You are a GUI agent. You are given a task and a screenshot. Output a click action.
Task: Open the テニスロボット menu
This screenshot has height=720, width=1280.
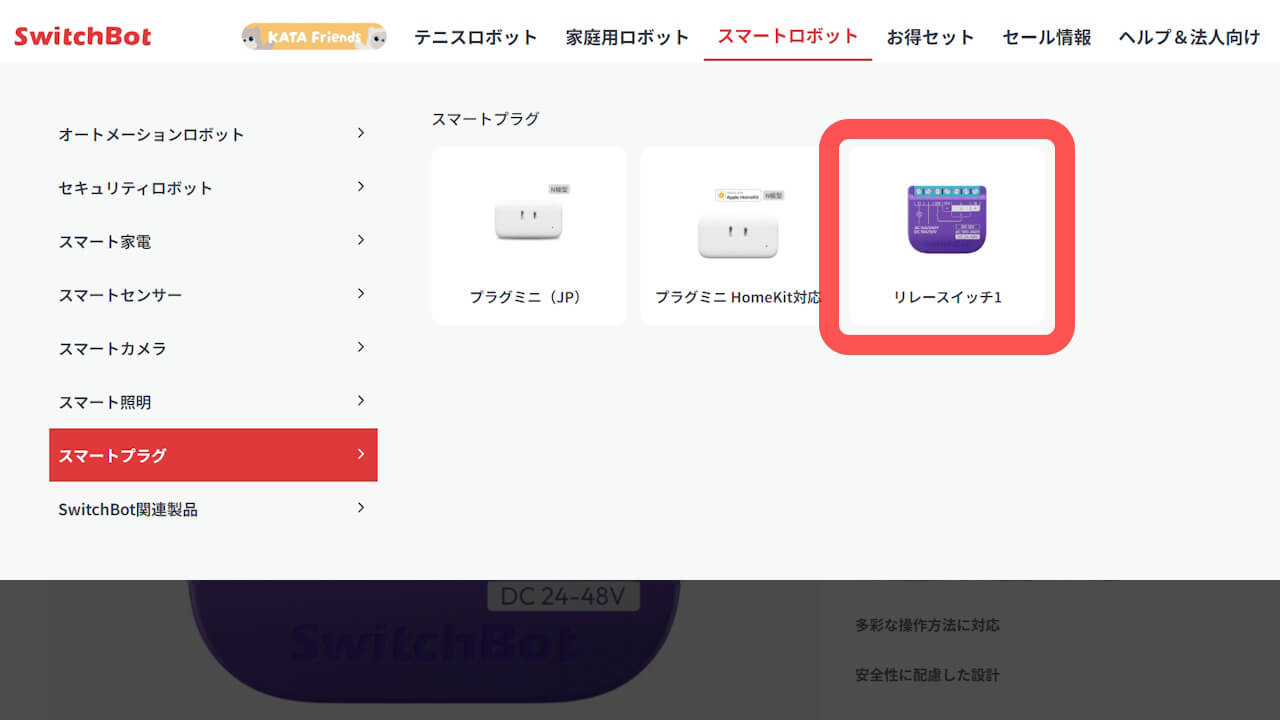pos(476,37)
